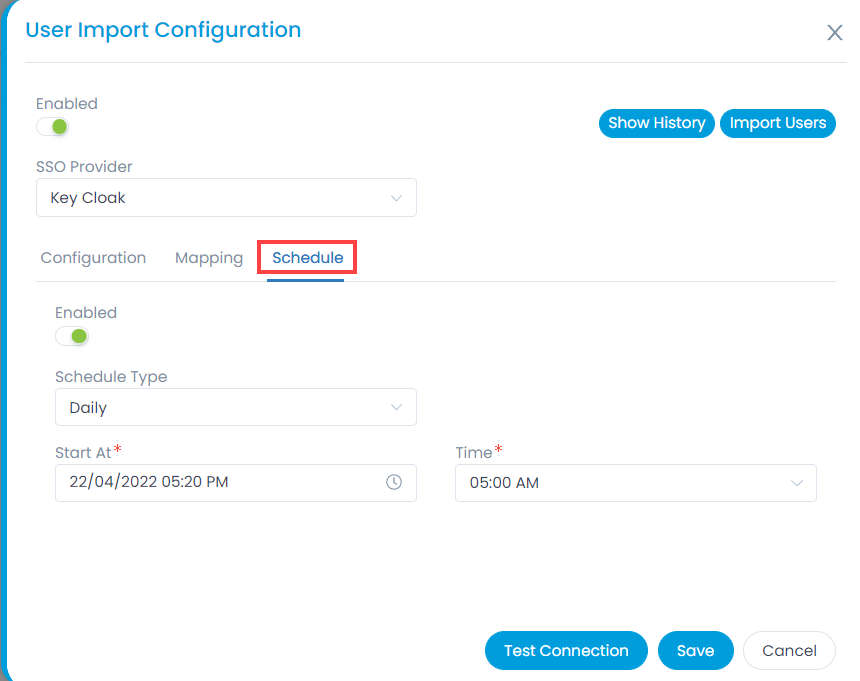860x681 pixels.
Task: Click the Import Users button
Action: pos(778,123)
